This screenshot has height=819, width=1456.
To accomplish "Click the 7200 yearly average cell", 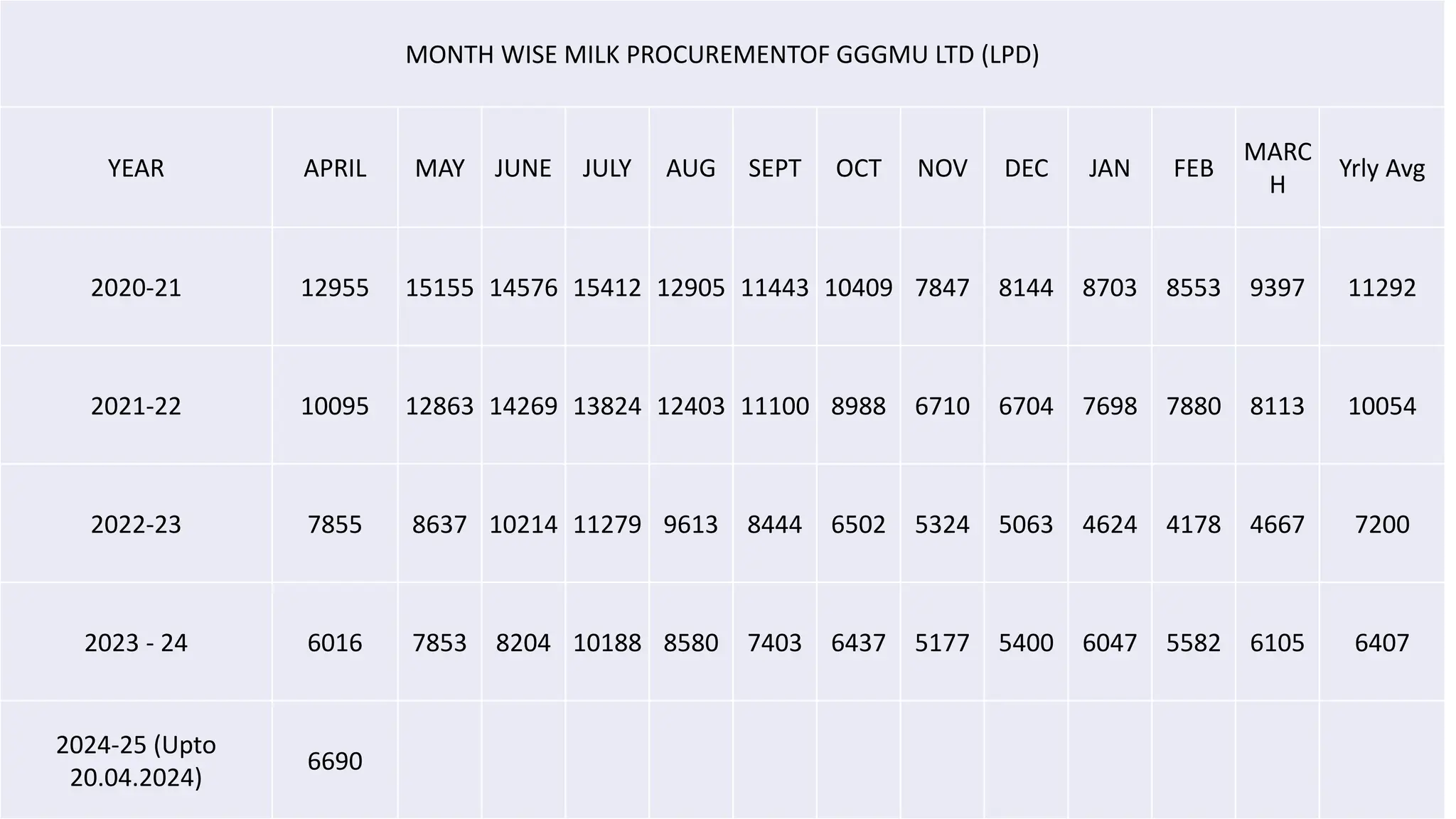I will coord(1382,524).
